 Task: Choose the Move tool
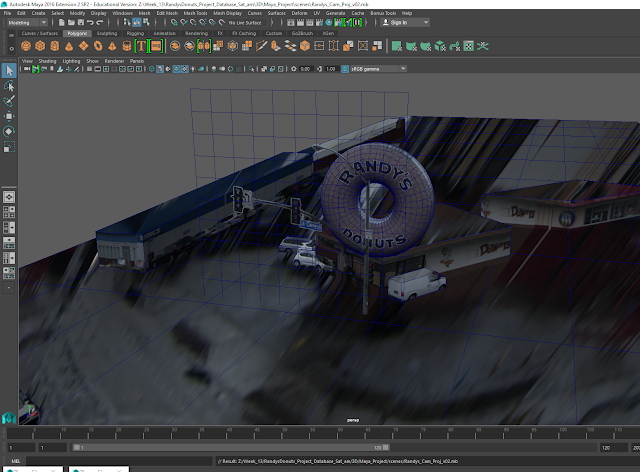(x=9, y=116)
